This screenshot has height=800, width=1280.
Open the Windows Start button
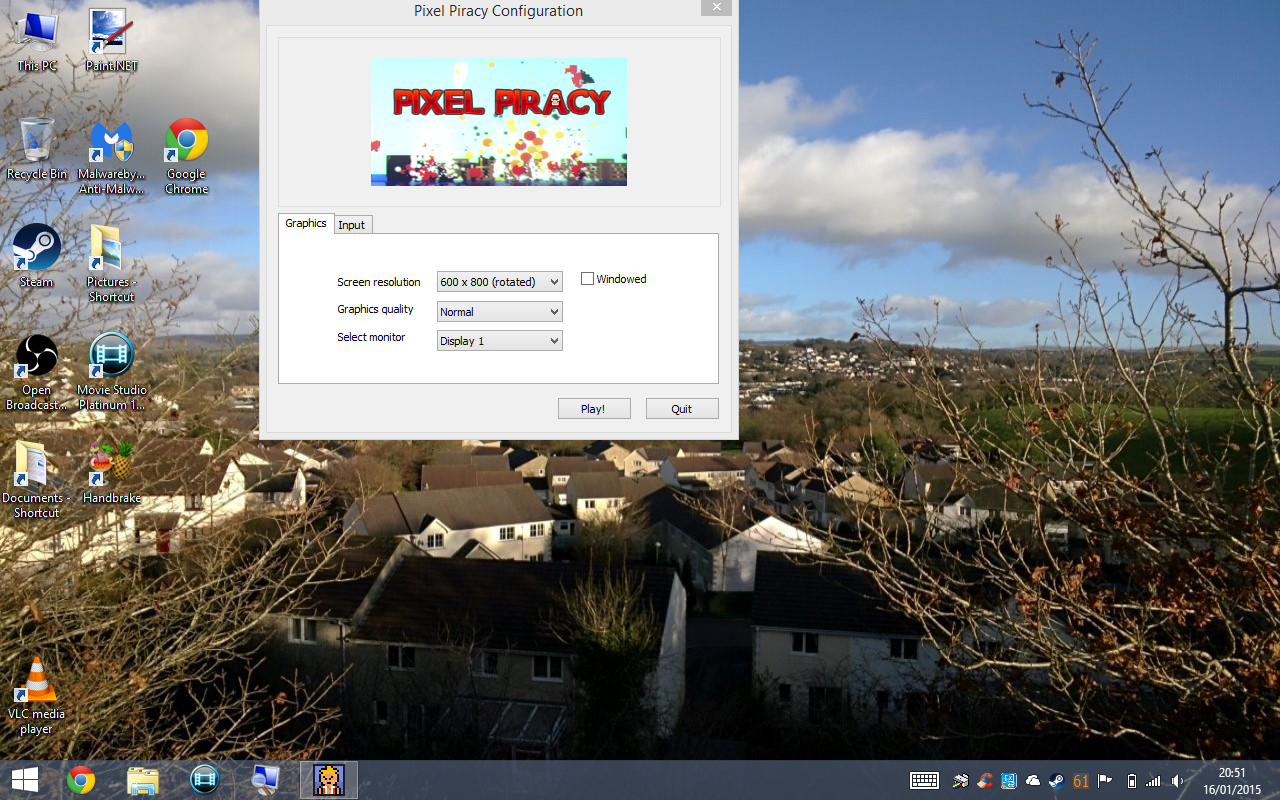(25, 780)
